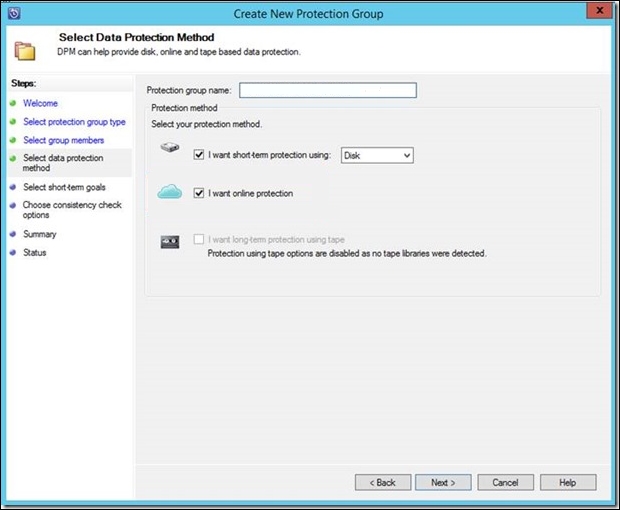Click the blue bullet beside Summary step
Screen dimensions: 620x510
coord(12,234)
